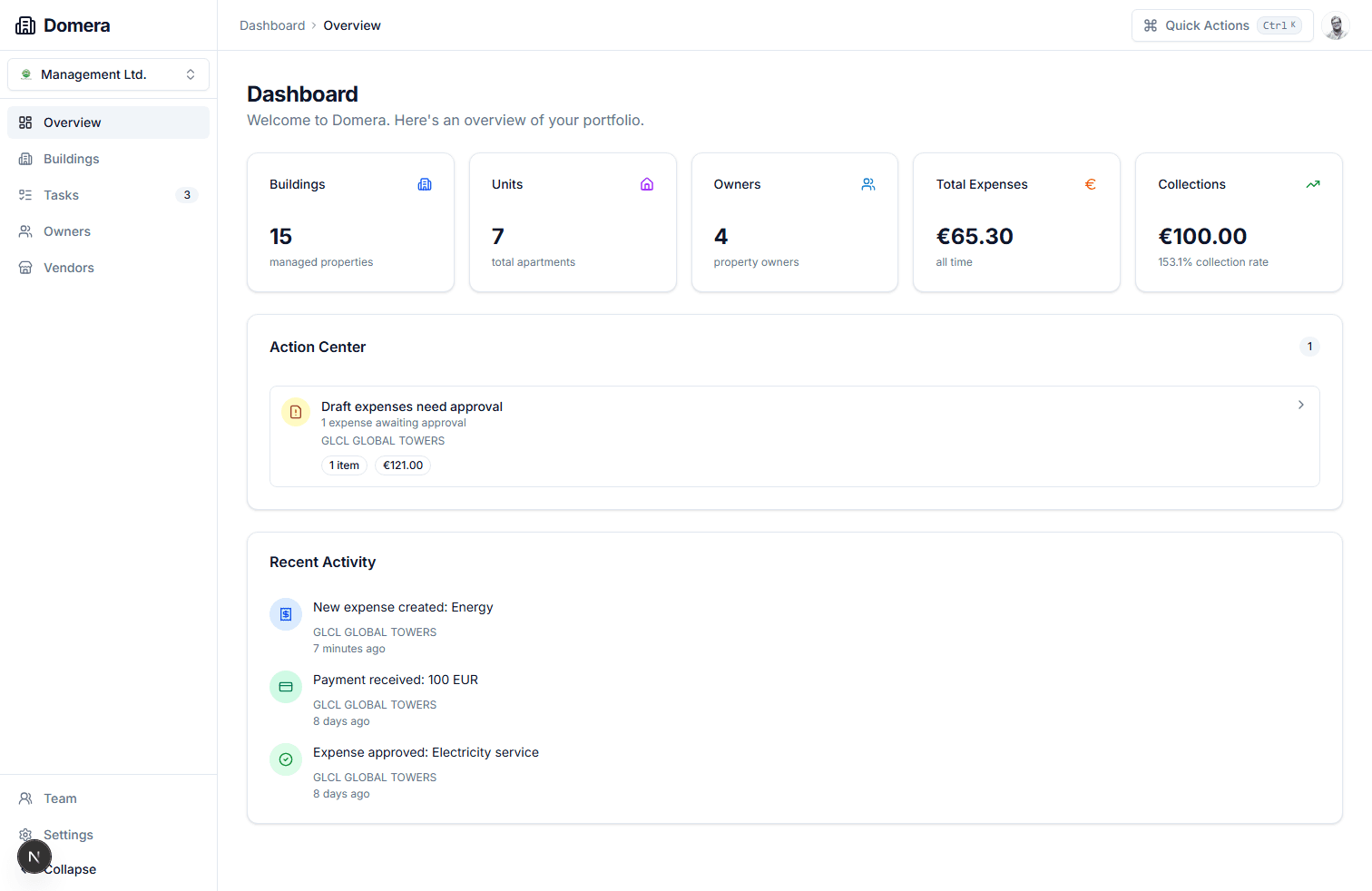Click the trending arrow icon on Collections card
The width and height of the screenshot is (1372, 891).
(1312, 183)
